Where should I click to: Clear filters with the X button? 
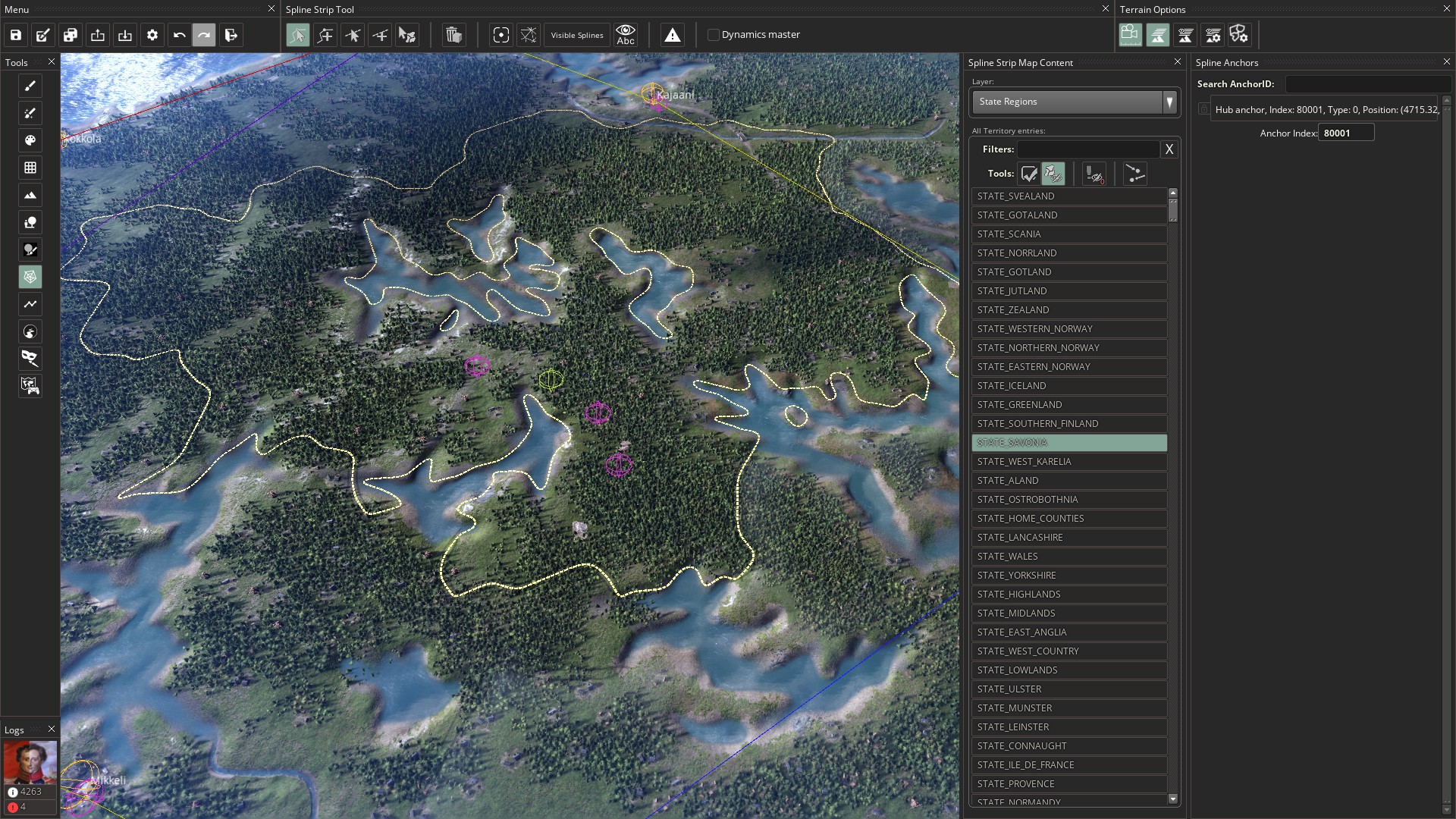(1169, 149)
